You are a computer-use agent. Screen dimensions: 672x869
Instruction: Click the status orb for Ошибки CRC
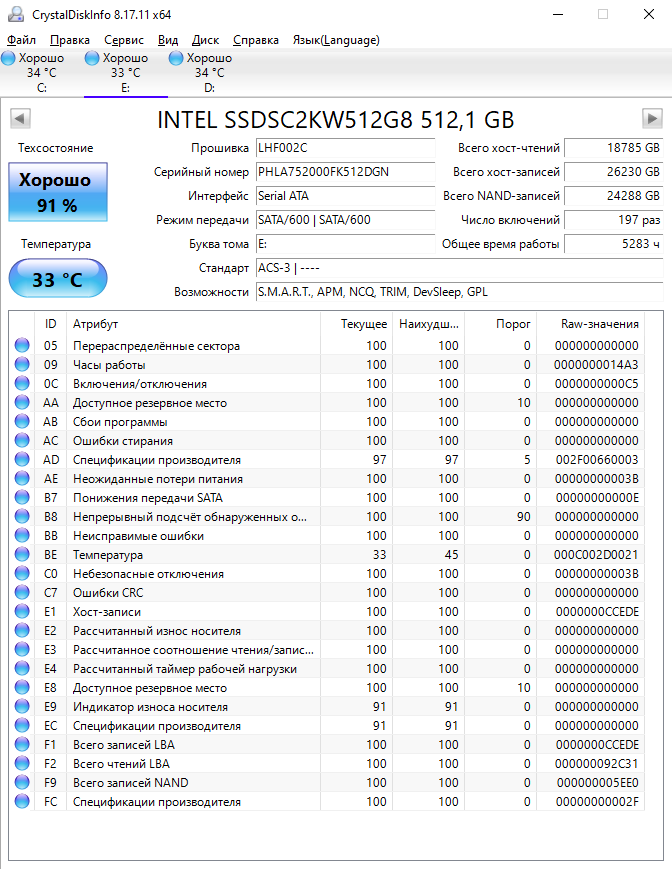click(x=22, y=593)
